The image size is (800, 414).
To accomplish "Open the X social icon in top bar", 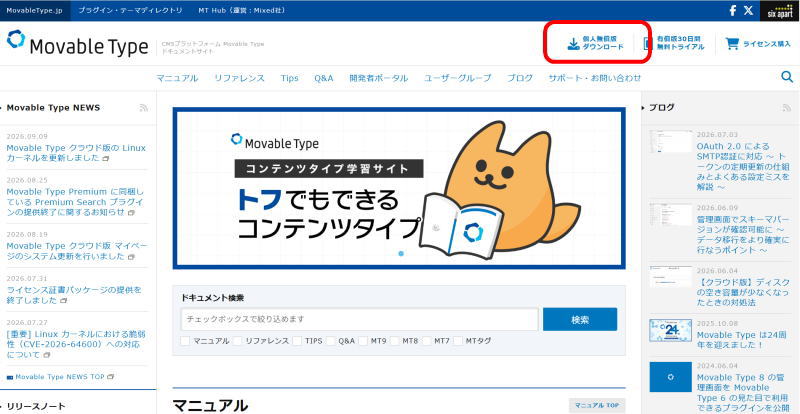I will pos(748,10).
